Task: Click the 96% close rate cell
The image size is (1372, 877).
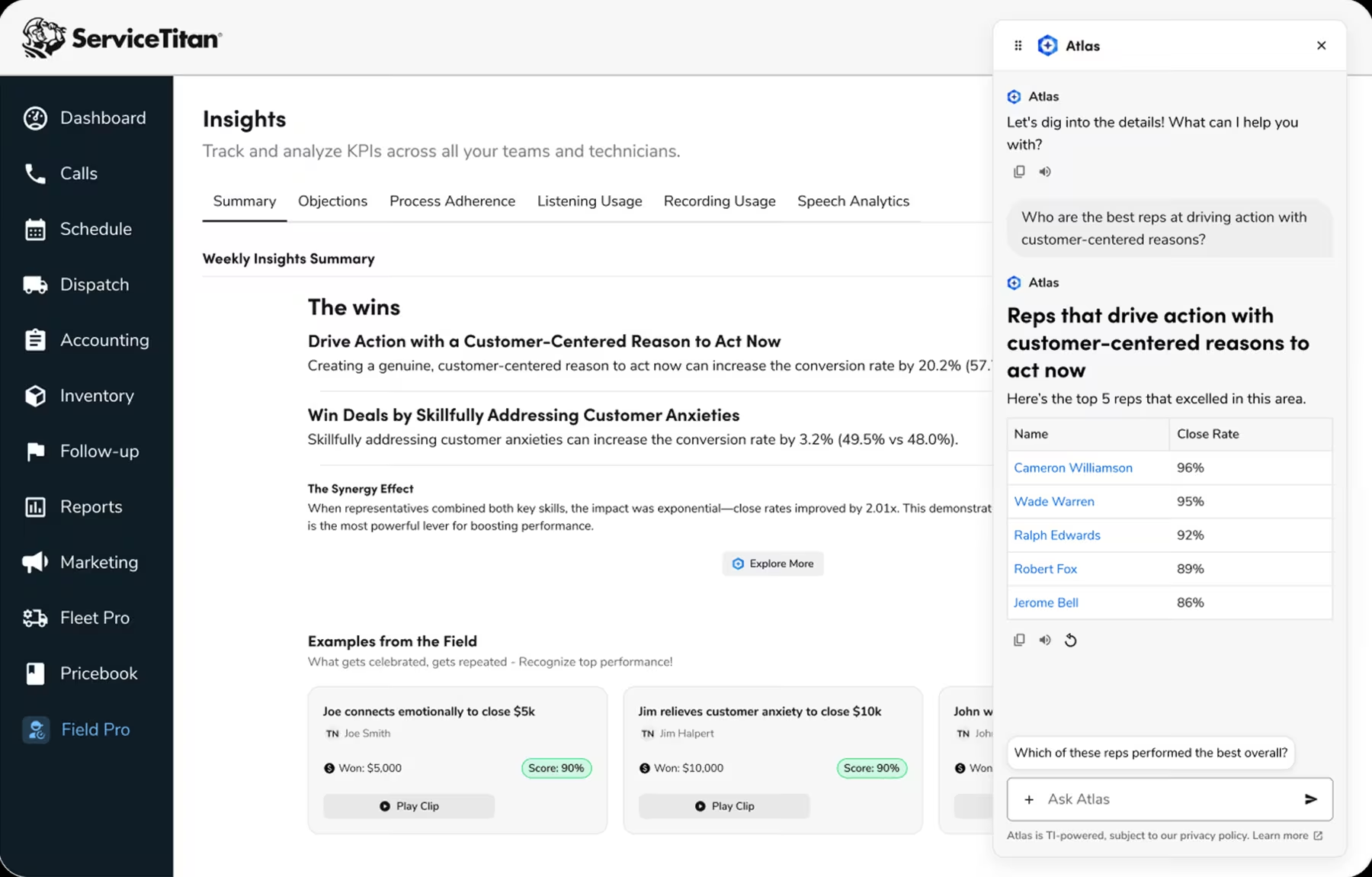Action: pyautogui.click(x=1250, y=467)
